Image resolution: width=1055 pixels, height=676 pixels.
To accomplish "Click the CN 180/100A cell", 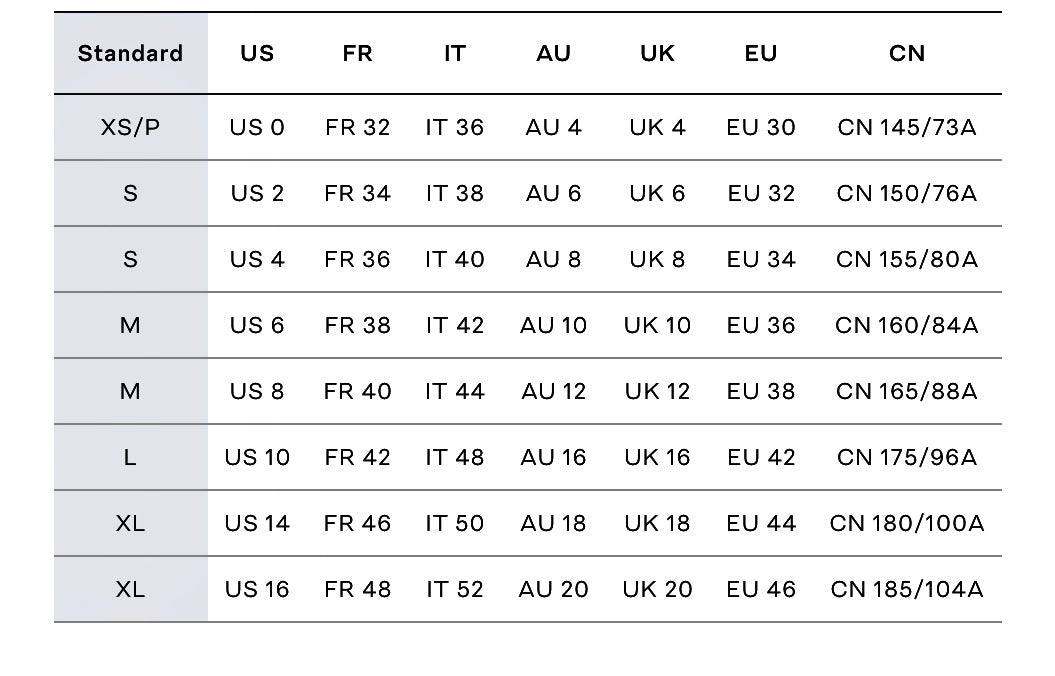I will click(907, 524).
